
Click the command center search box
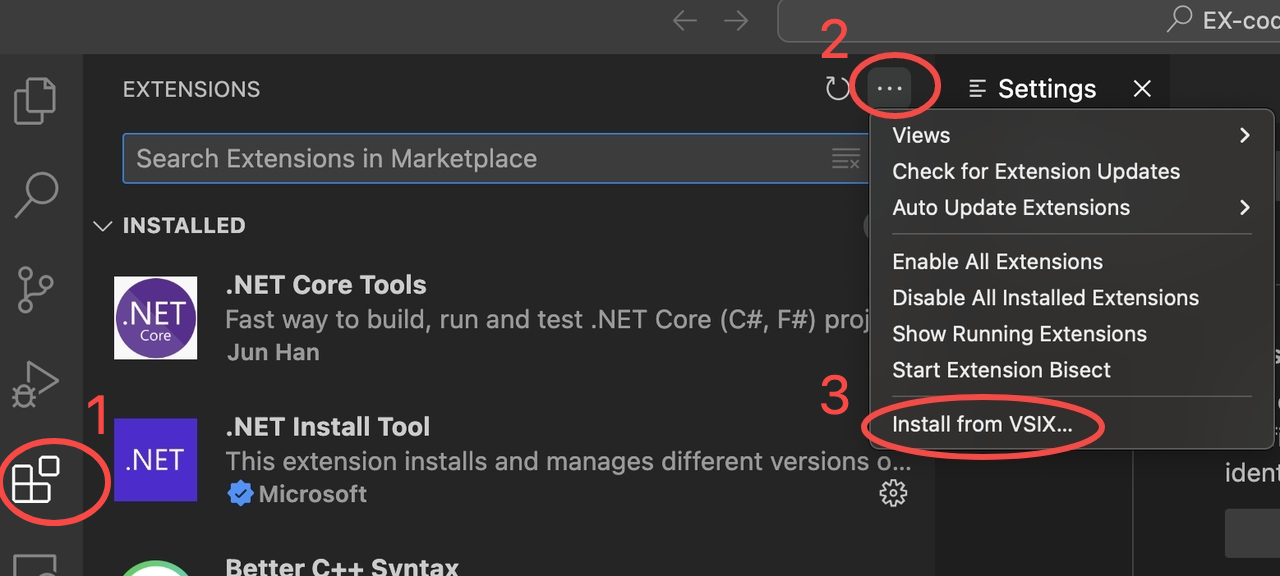click(1029, 20)
